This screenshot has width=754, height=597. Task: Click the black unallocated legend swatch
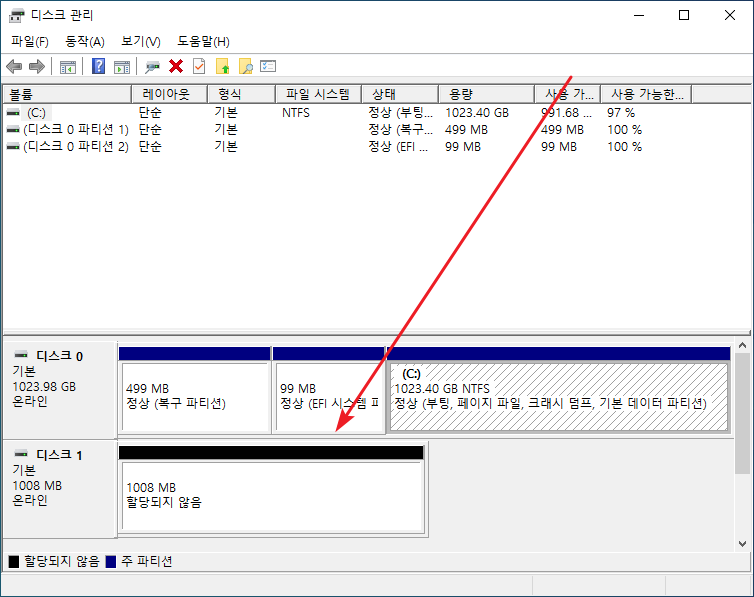click(x=14, y=561)
